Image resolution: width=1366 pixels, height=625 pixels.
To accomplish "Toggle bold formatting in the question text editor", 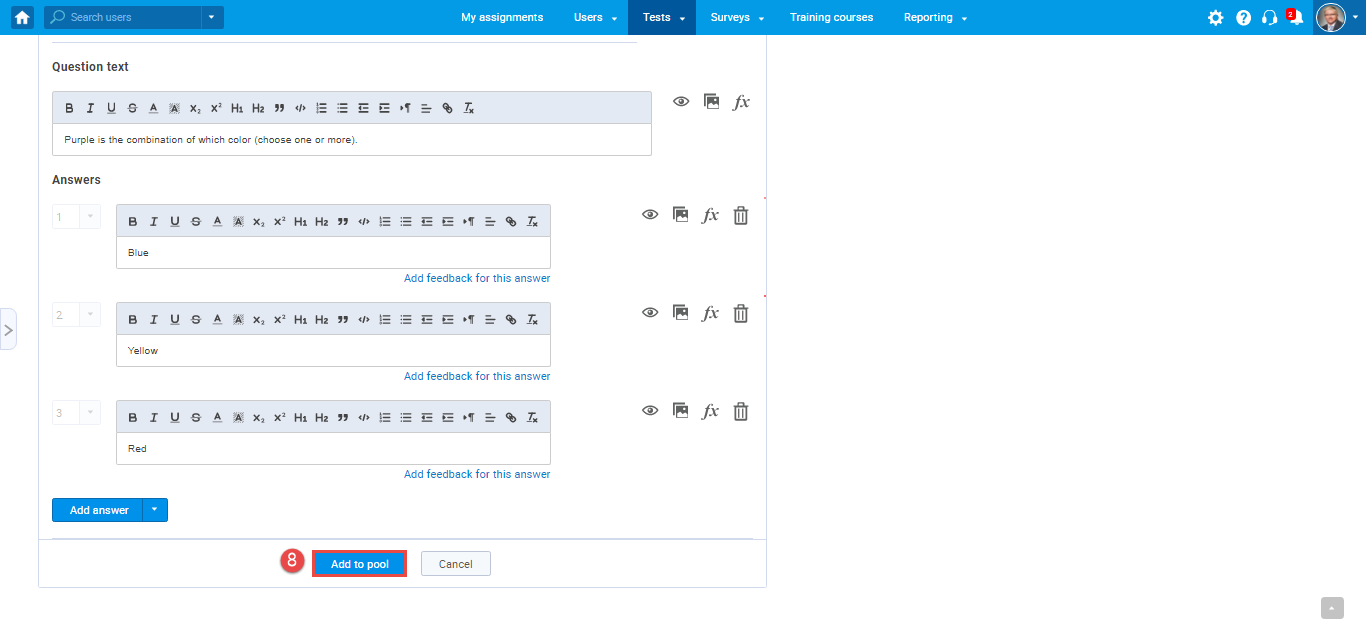I will [69, 107].
